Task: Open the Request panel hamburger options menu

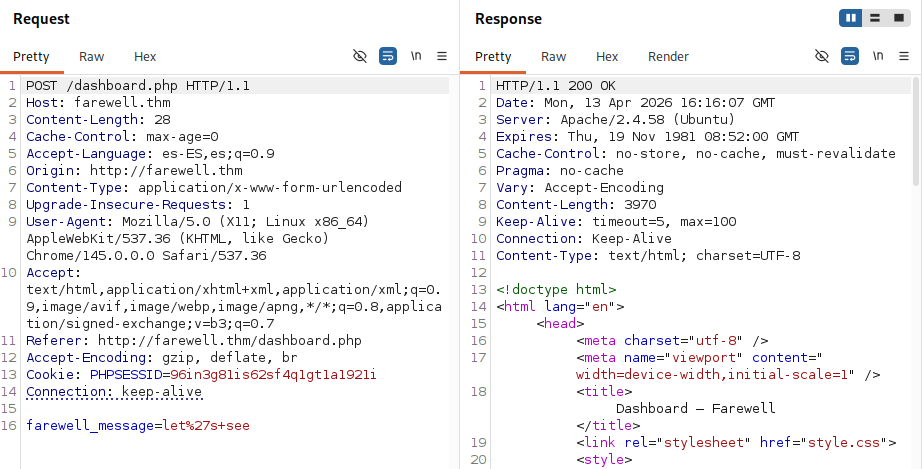Action: click(x=442, y=56)
